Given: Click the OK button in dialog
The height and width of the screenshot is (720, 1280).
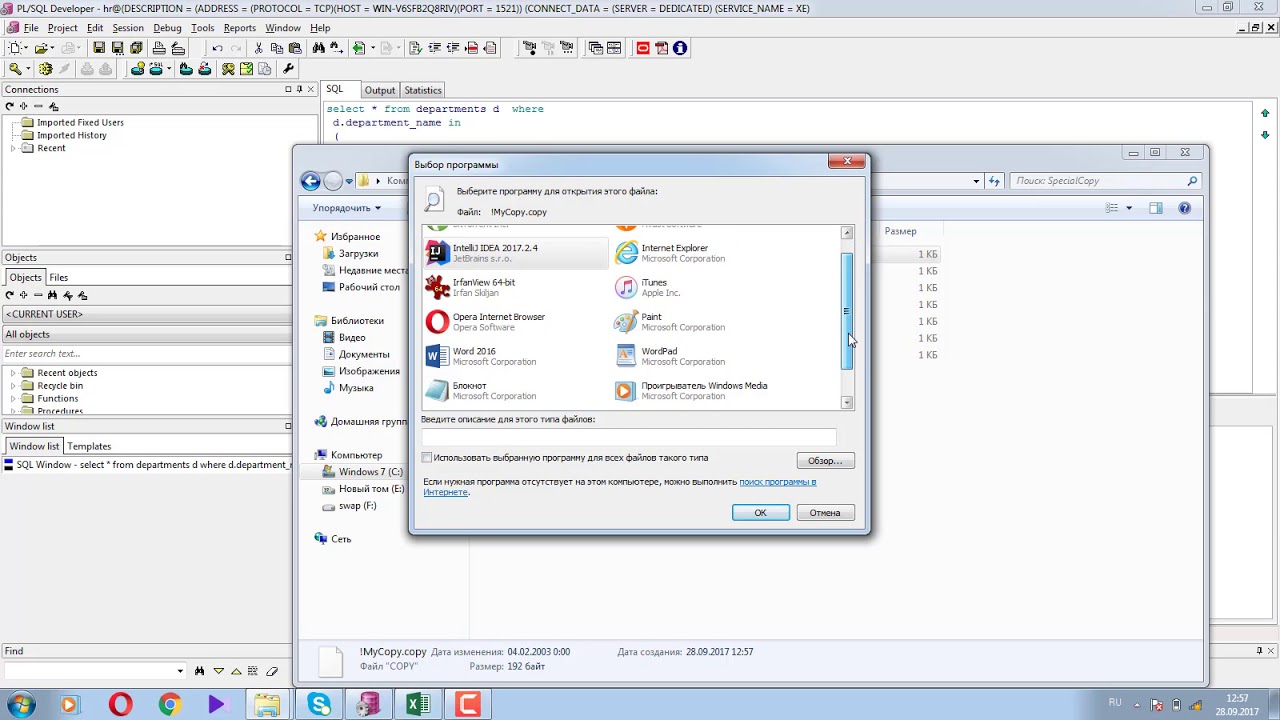Looking at the screenshot, I should (x=760, y=513).
